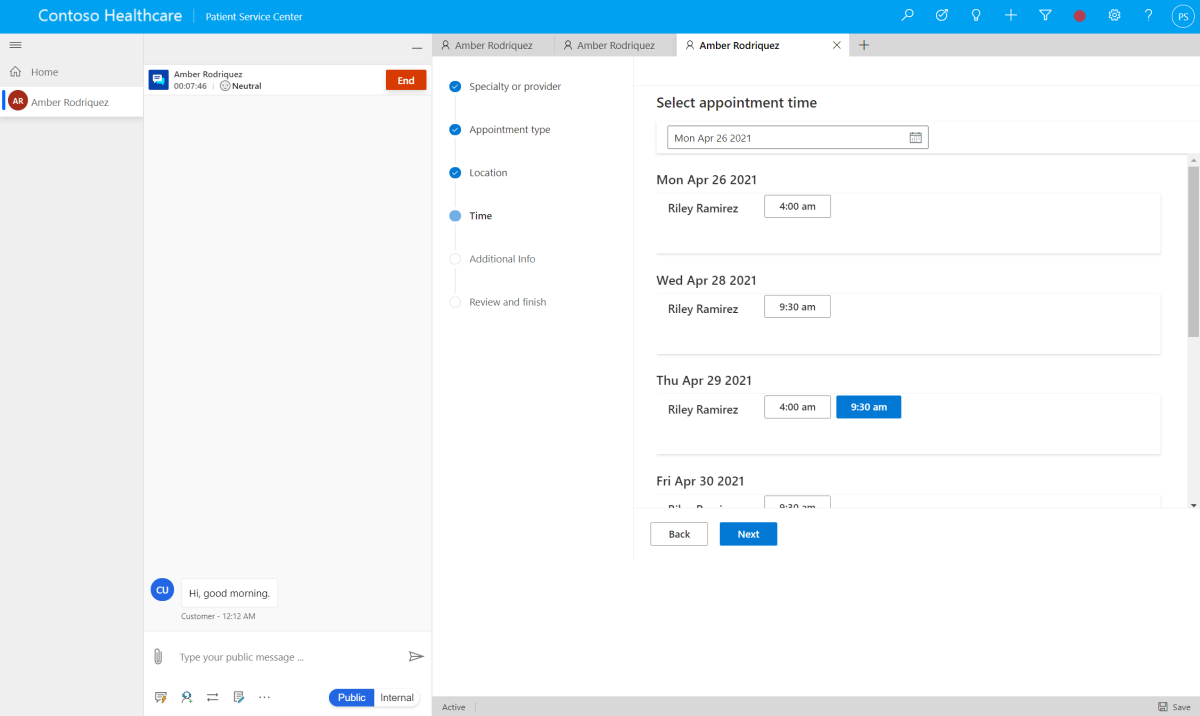Minimize the conversation panel
The image size is (1200, 716).
[x=417, y=47]
